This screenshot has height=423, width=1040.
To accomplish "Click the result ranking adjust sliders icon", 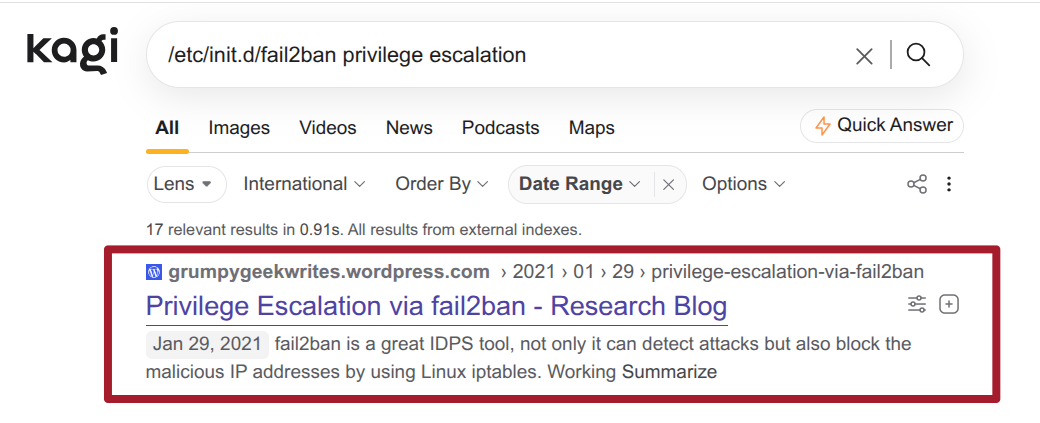I will (917, 304).
